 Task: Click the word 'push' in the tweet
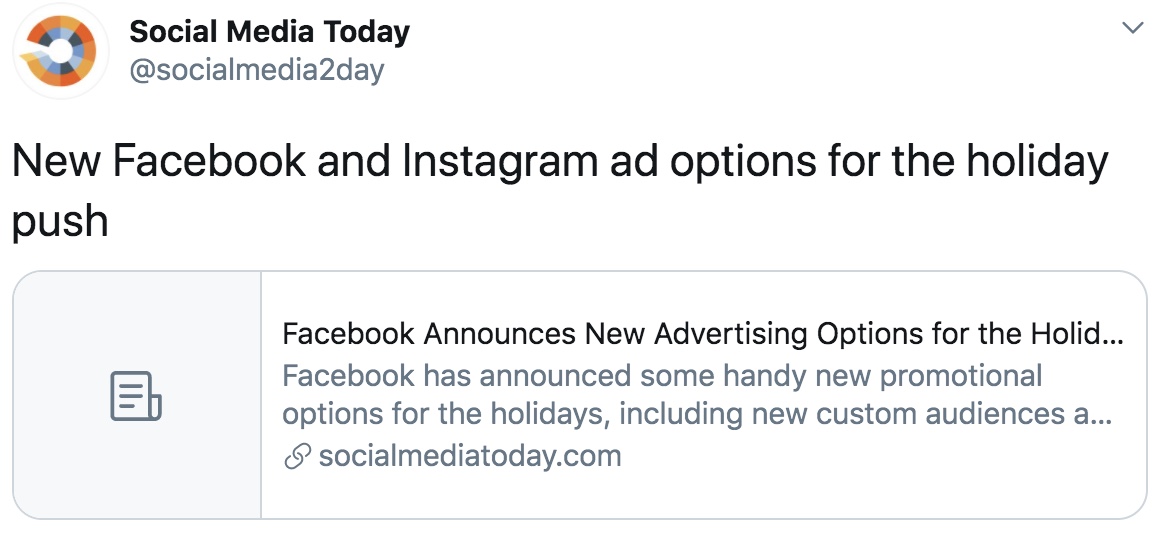61,220
